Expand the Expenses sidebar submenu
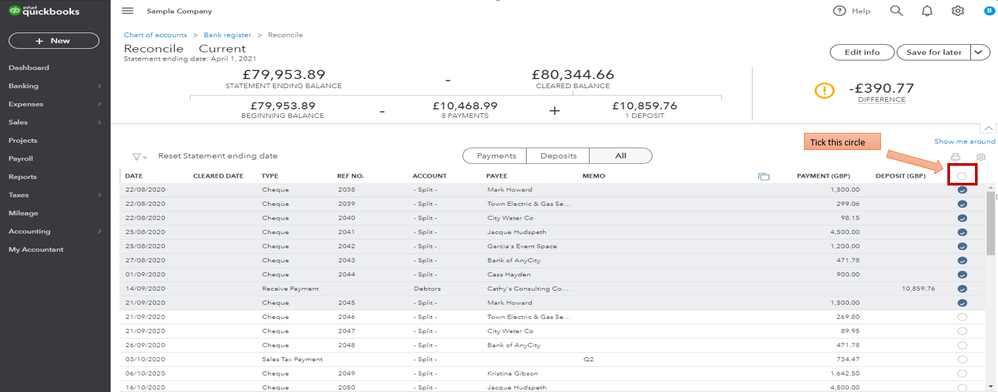 pos(99,104)
